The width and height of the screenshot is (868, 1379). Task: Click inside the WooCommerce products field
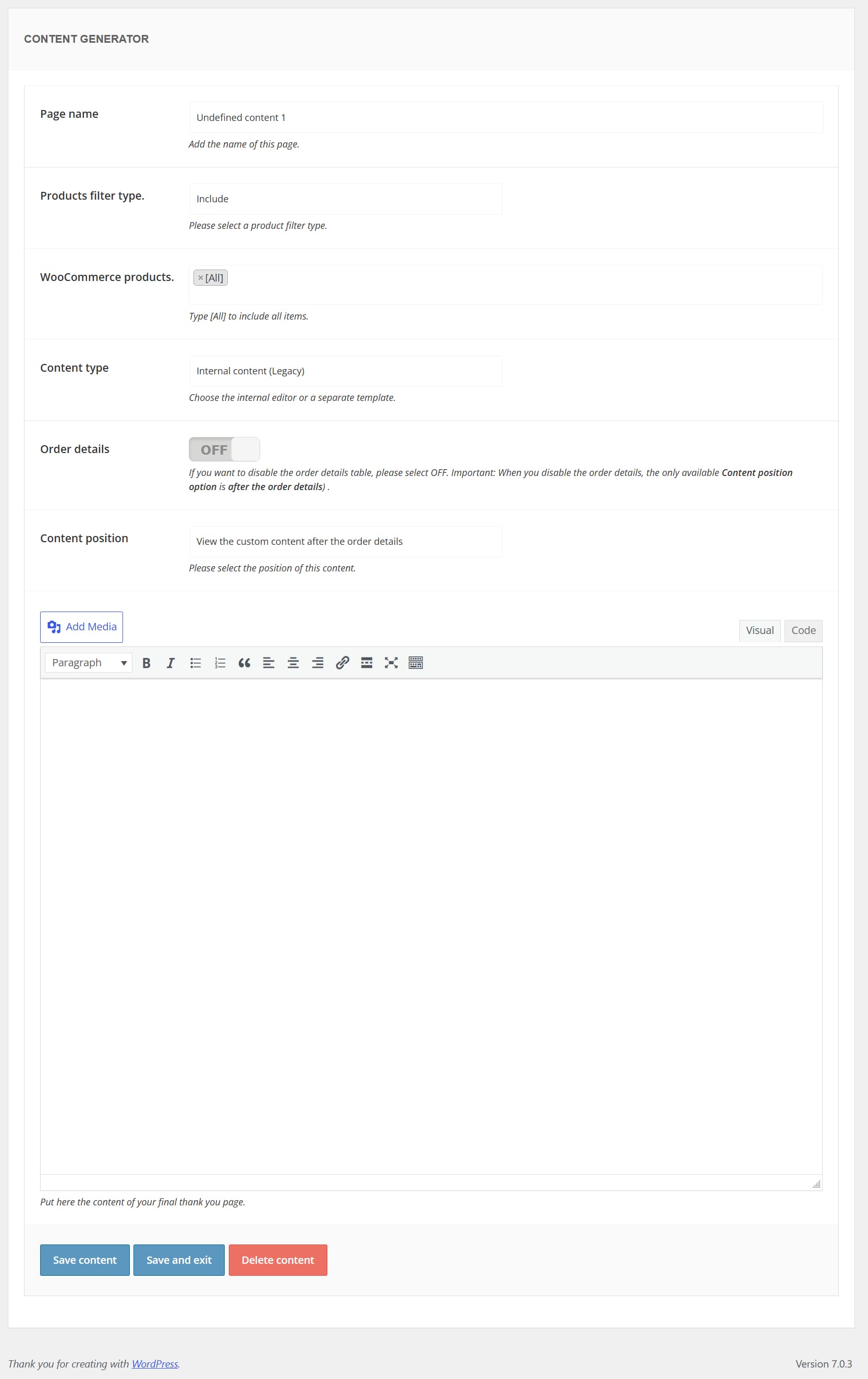point(506,285)
